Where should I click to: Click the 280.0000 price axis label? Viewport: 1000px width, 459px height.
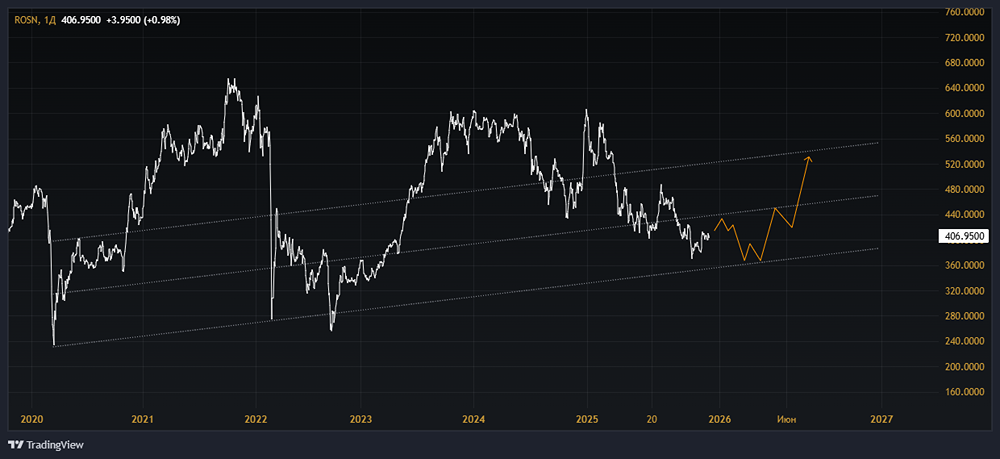[x=963, y=316]
